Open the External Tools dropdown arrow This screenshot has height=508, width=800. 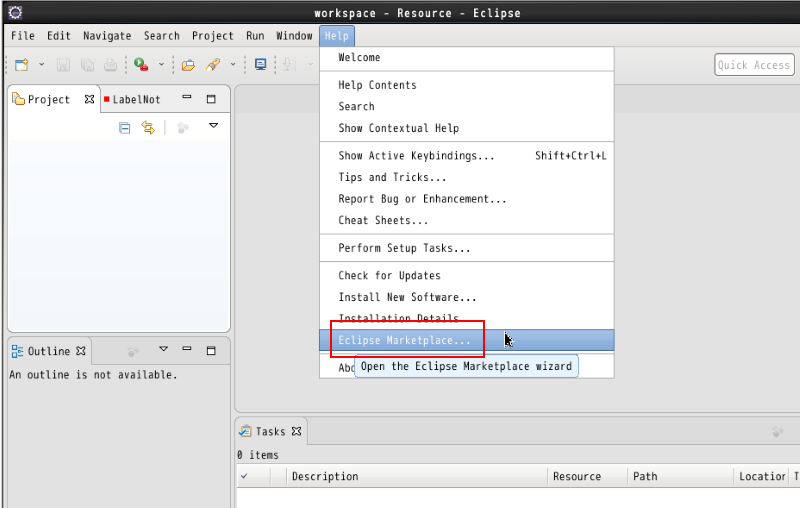coord(161,65)
